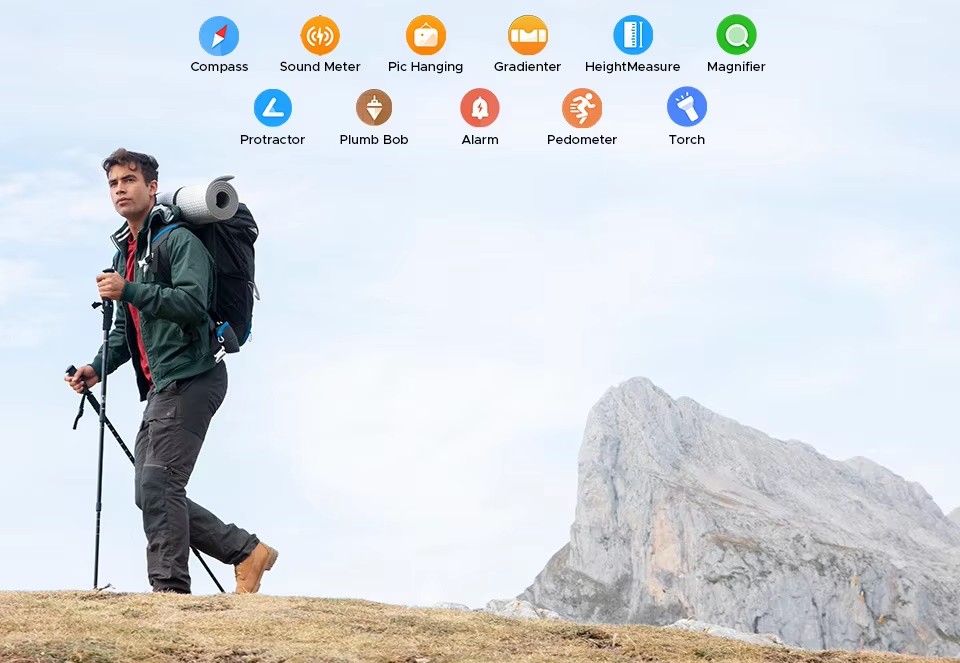This screenshot has height=663, width=960.
Task: Open the Compass tool icon
Action: click(219, 36)
